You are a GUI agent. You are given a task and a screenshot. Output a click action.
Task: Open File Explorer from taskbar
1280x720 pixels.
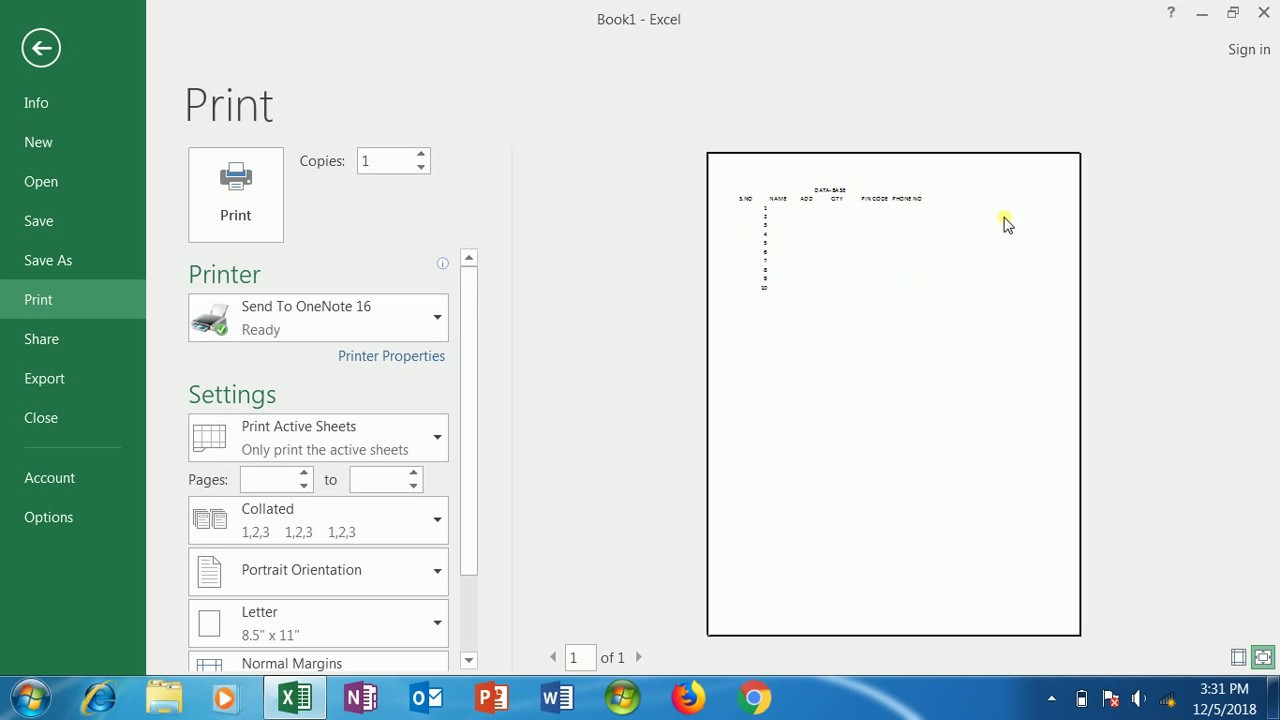tap(164, 697)
